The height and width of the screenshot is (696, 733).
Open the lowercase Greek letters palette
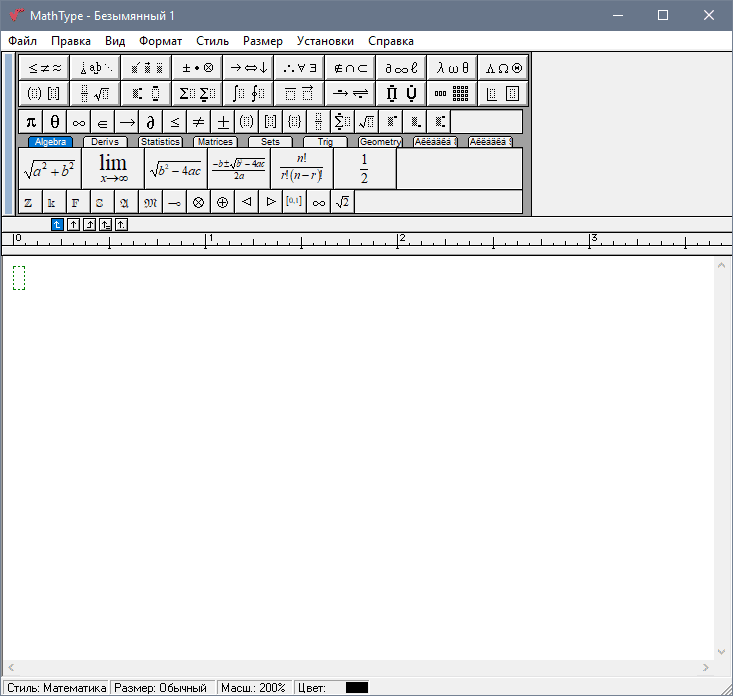click(452, 68)
